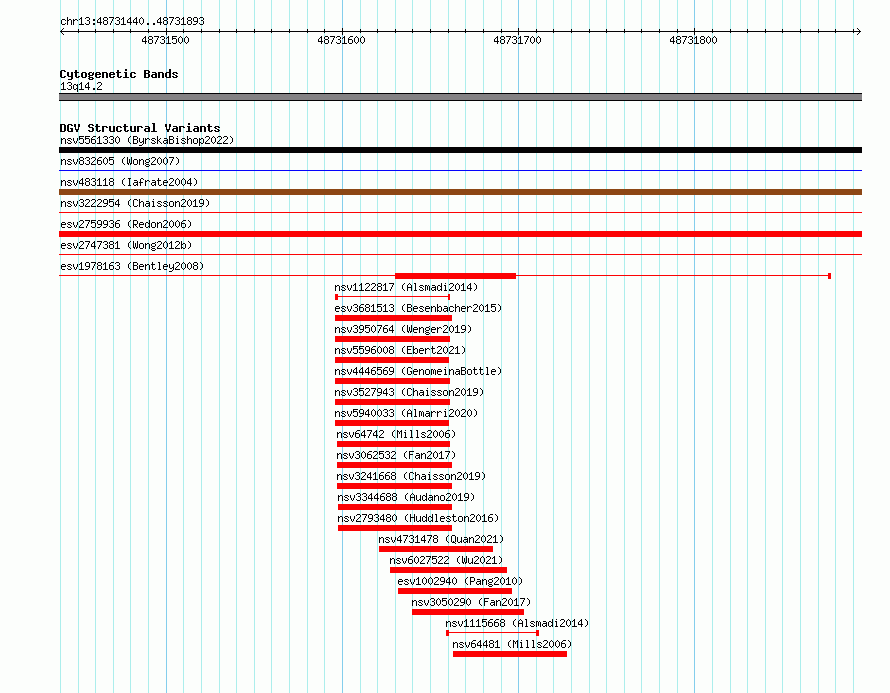Click nsv6027522 (Wu2021) label
The height and width of the screenshot is (693, 890).
click(446, 560)
